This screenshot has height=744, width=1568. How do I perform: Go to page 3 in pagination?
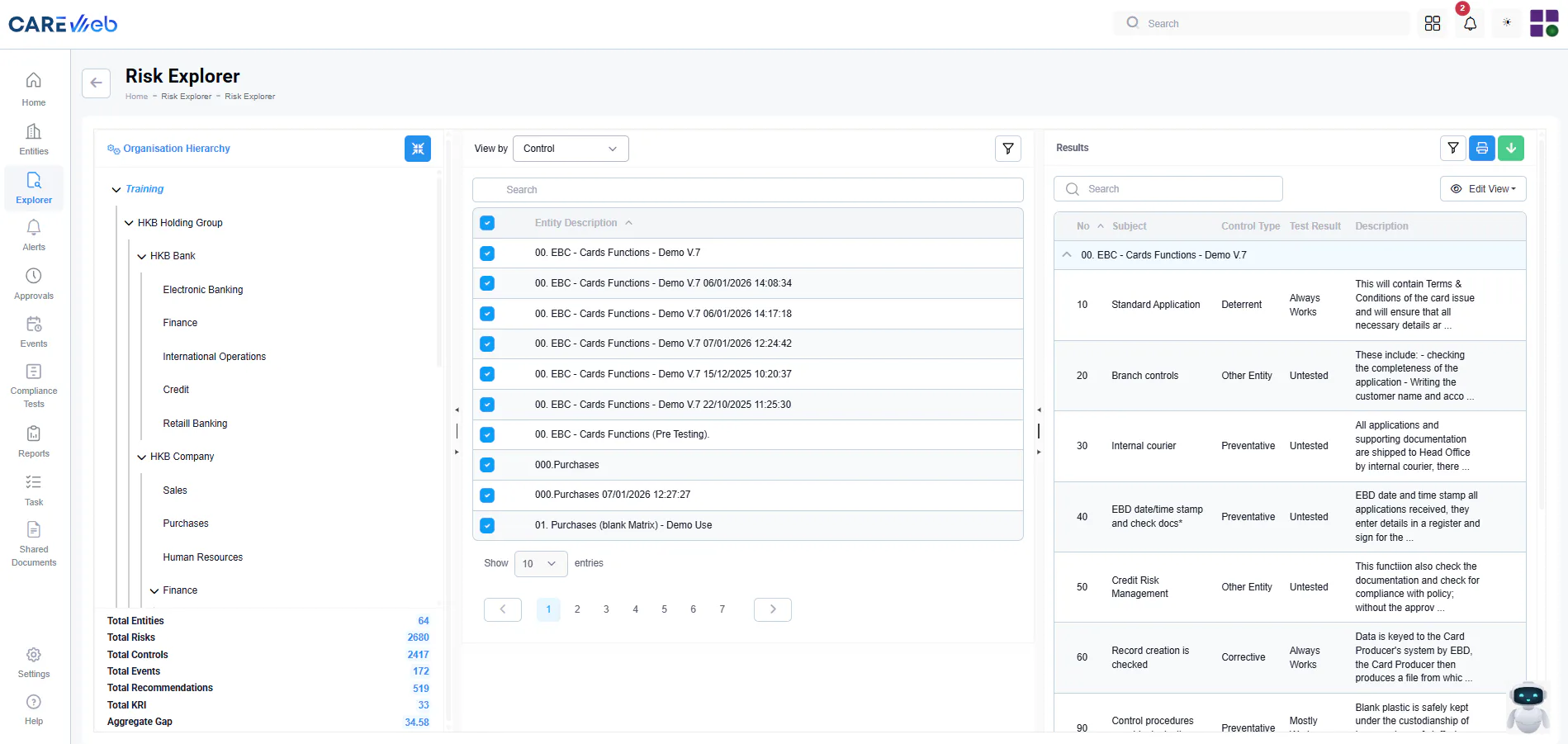point(606,609)
